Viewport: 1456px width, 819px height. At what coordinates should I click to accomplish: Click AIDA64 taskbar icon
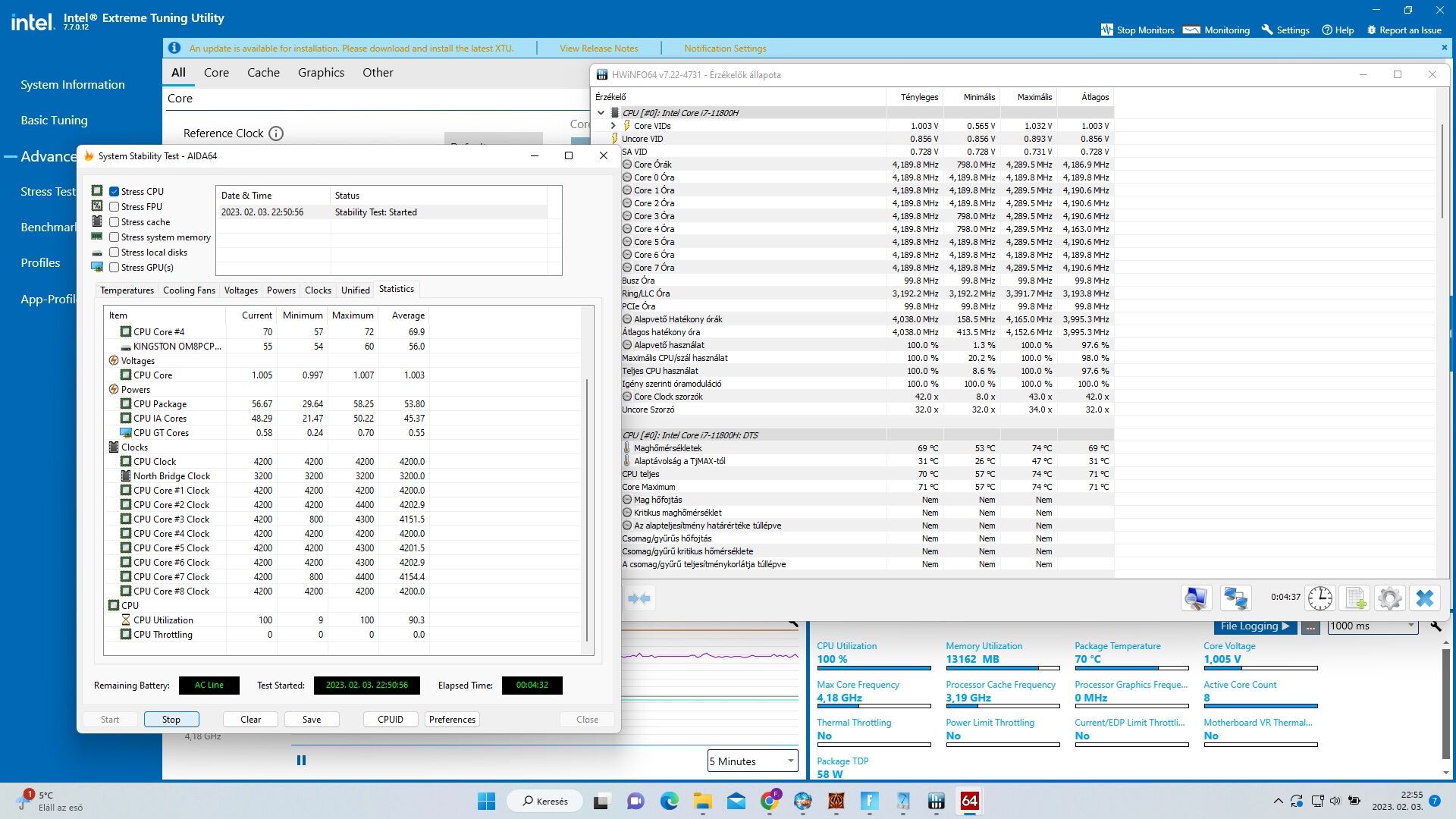pos(969,801)
